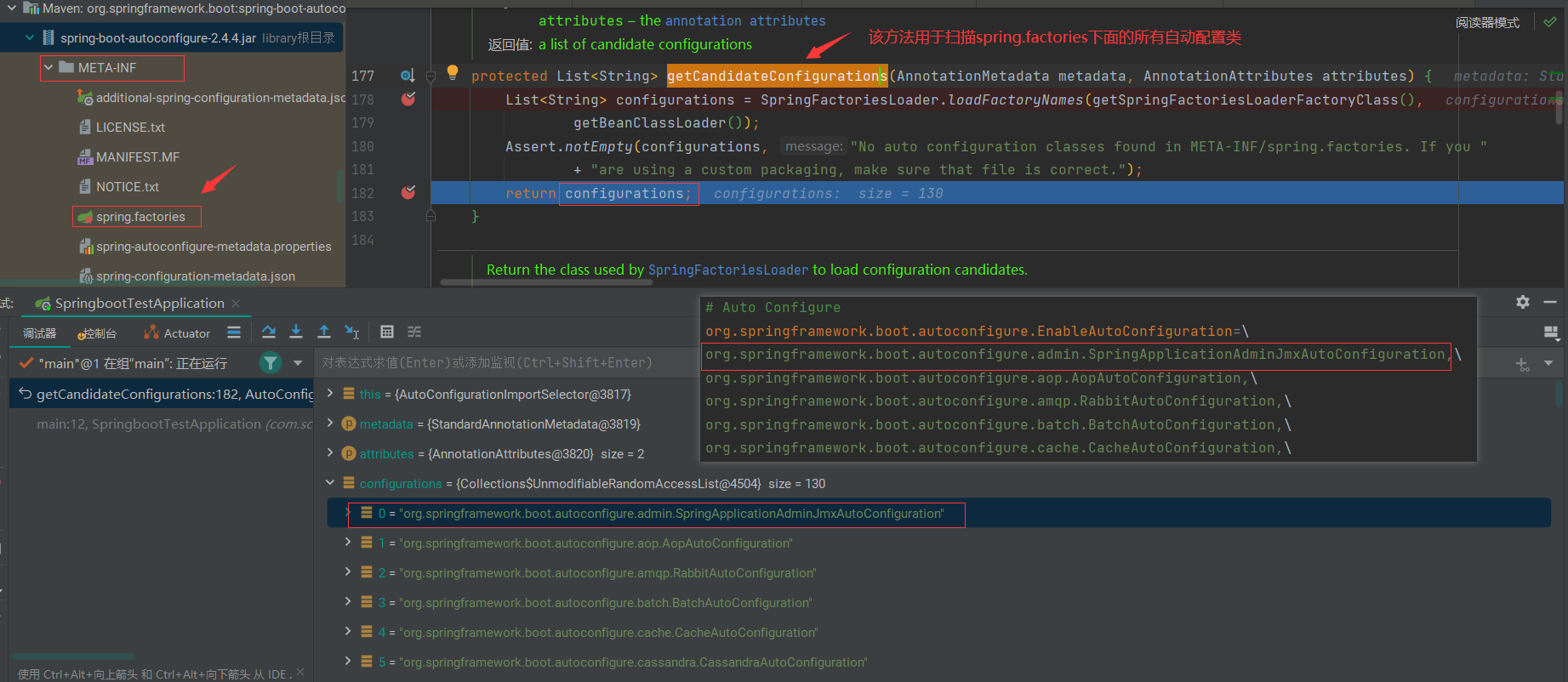Screen dimensions: 1568x682
Task: Click the Step Over debugger icon
Action: 269,332
